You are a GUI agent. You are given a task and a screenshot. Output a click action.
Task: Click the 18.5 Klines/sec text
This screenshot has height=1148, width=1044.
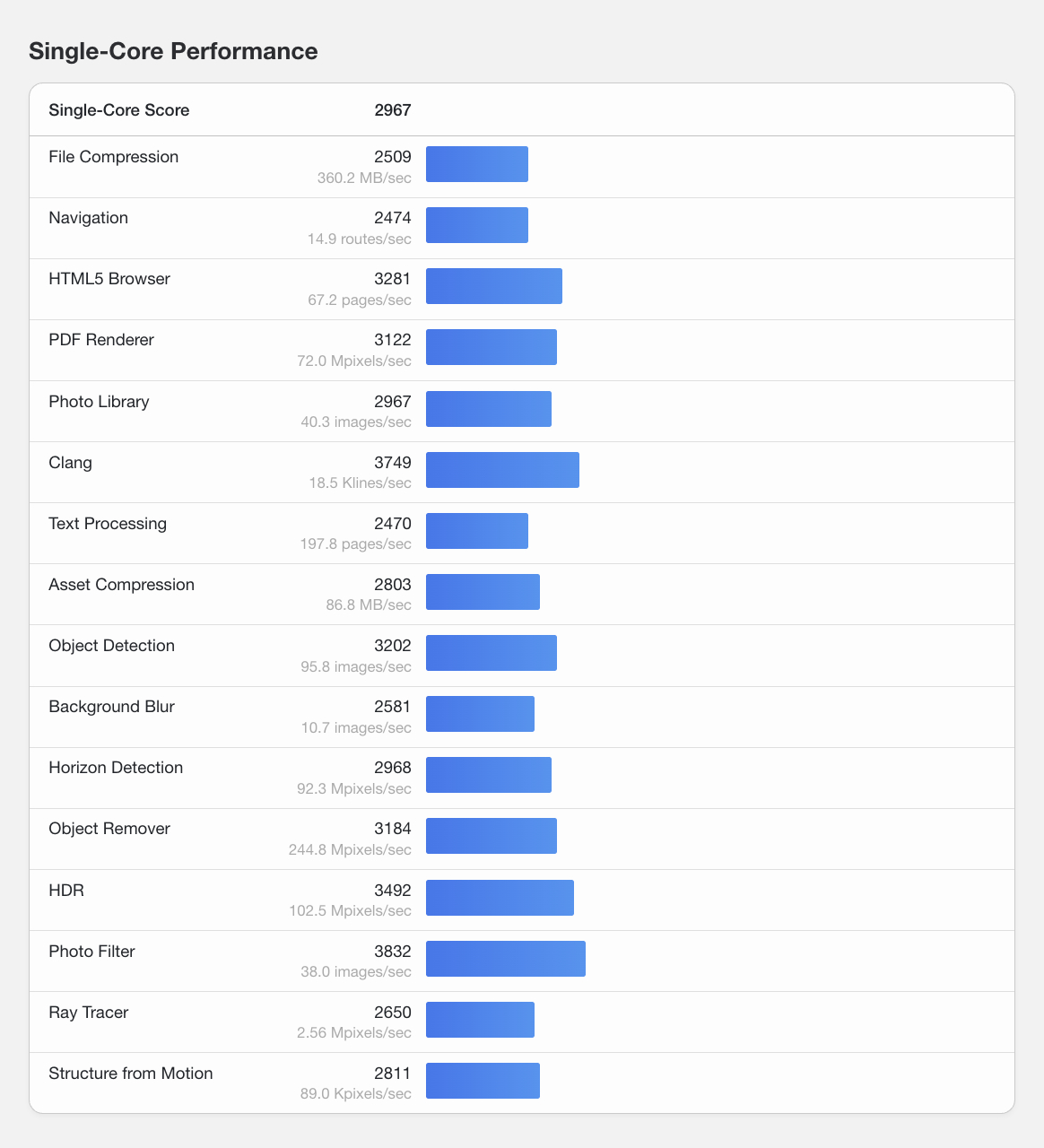click(x=361, y=483)
